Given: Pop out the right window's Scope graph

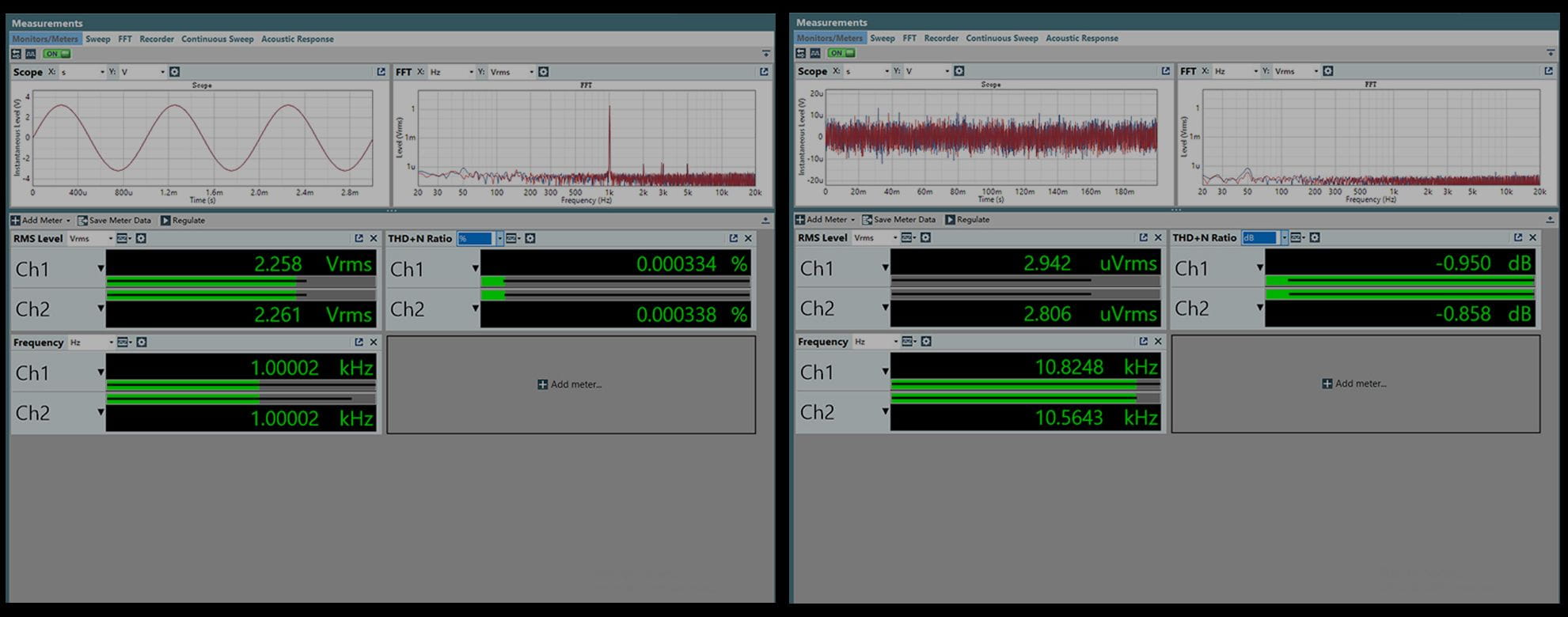Looking at the screenshot, I should [1165, 71].
